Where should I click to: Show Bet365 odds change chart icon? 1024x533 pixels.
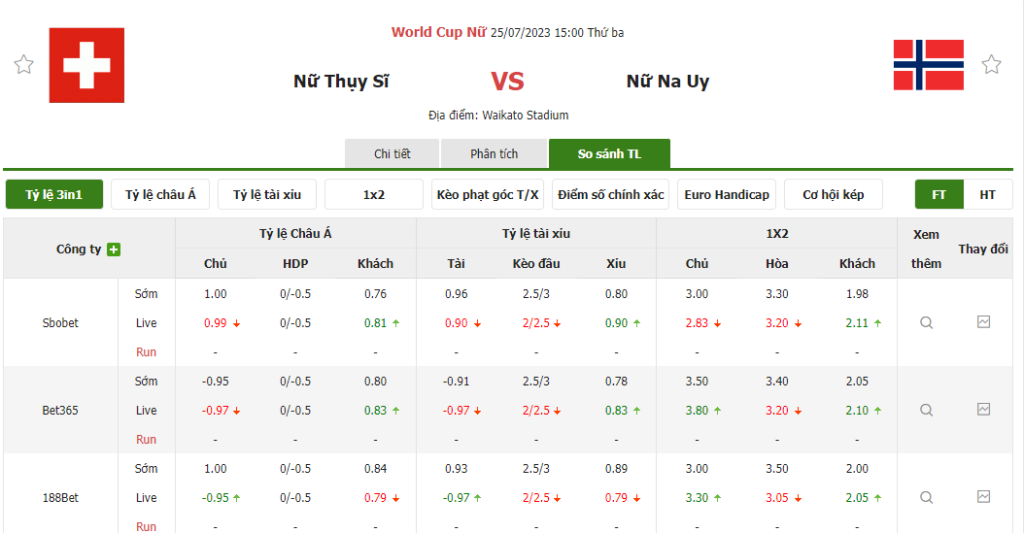tap(984, 409)
